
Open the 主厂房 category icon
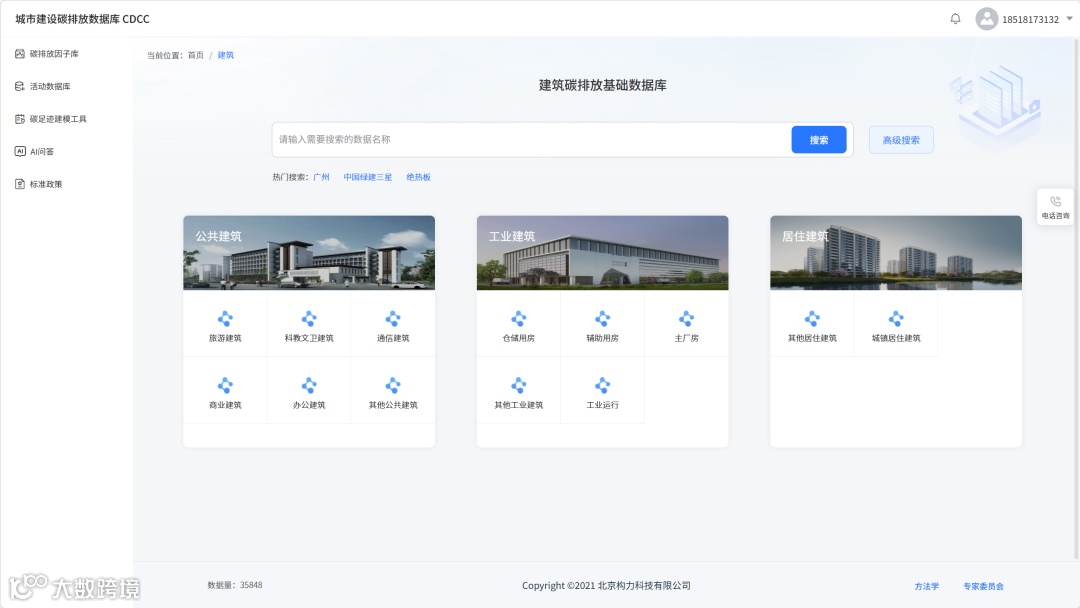point(687,319)
